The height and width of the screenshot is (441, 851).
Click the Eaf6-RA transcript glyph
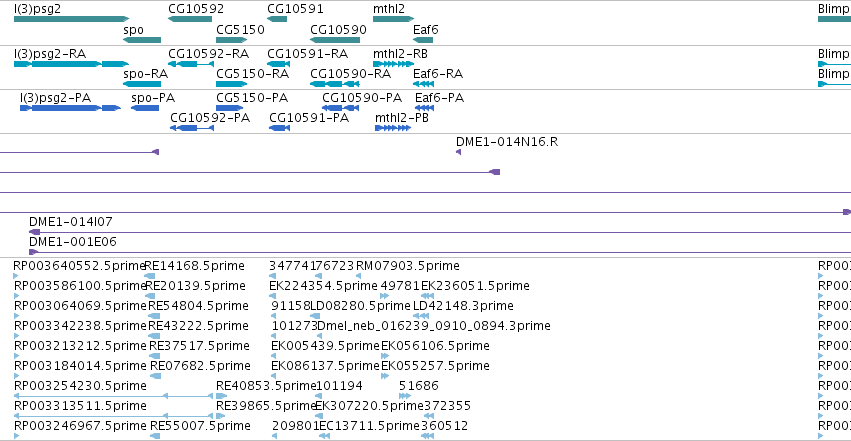423,84
